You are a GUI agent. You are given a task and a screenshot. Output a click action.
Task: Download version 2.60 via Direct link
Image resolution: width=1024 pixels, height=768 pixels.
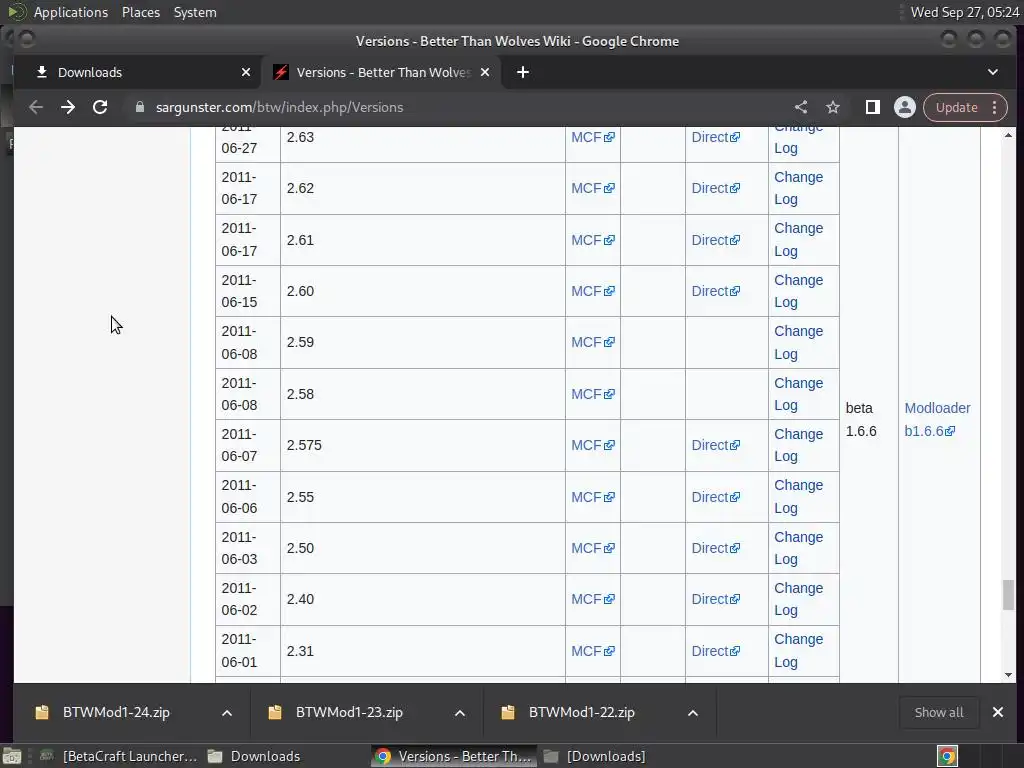coord(715,291)
